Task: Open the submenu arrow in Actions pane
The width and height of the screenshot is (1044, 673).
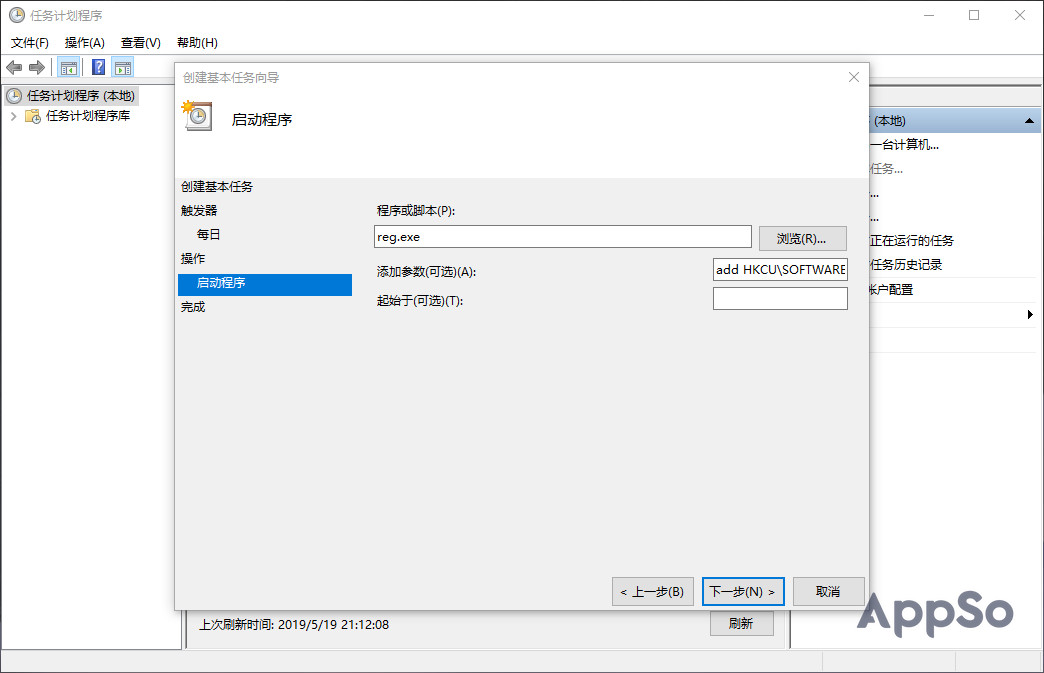Action: click(1030, 314)
